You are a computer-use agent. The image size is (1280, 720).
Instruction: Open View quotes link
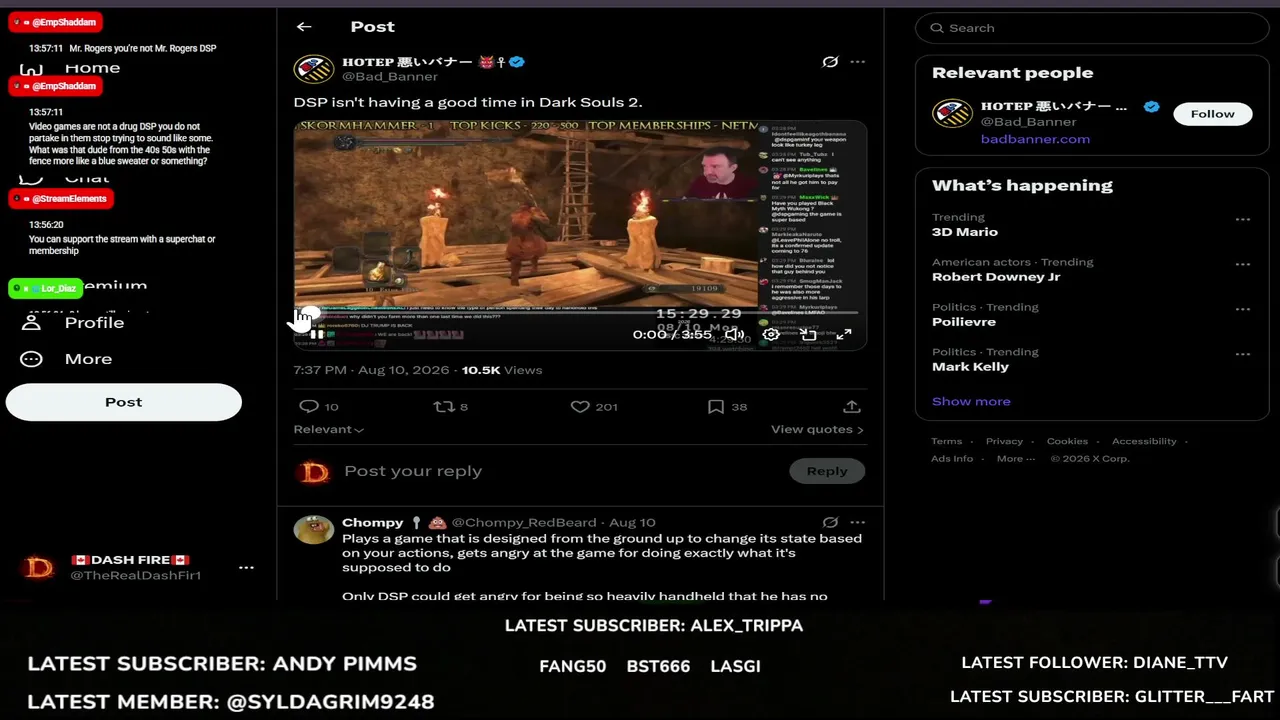click(x=817, y=429)
